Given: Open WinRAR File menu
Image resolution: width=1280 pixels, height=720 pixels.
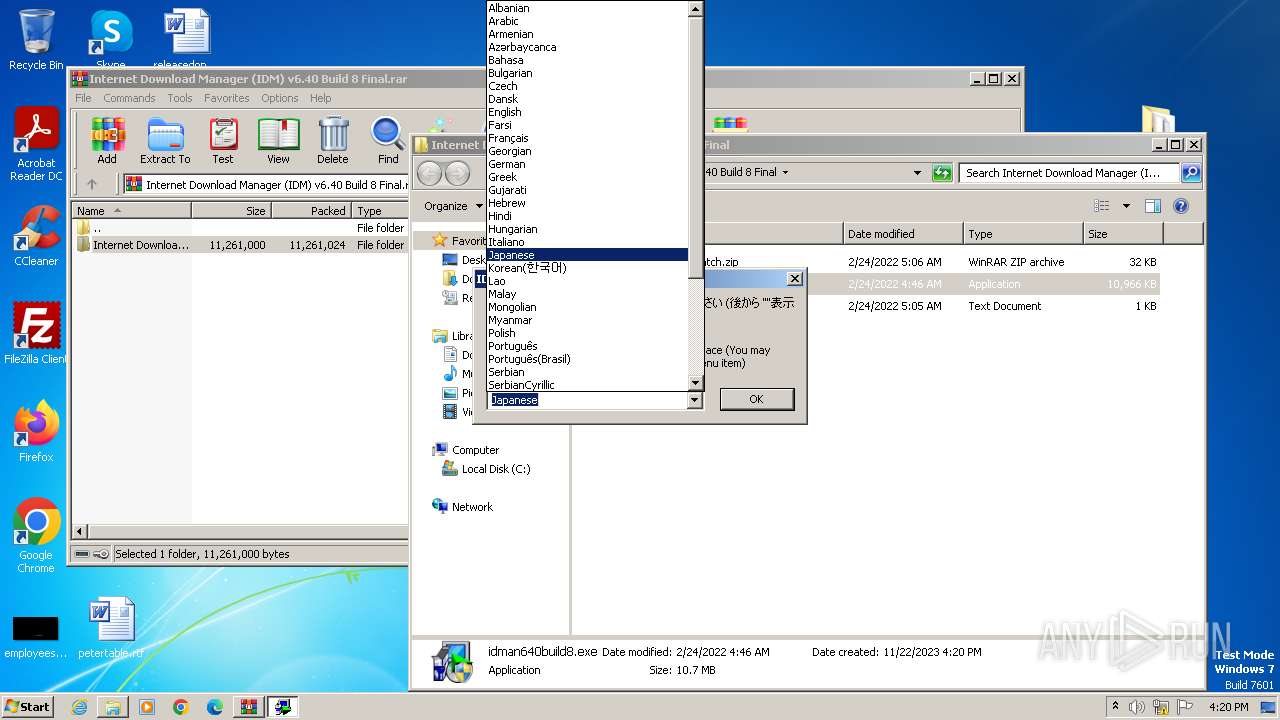Looking at the screenshot, I should 83,98.
